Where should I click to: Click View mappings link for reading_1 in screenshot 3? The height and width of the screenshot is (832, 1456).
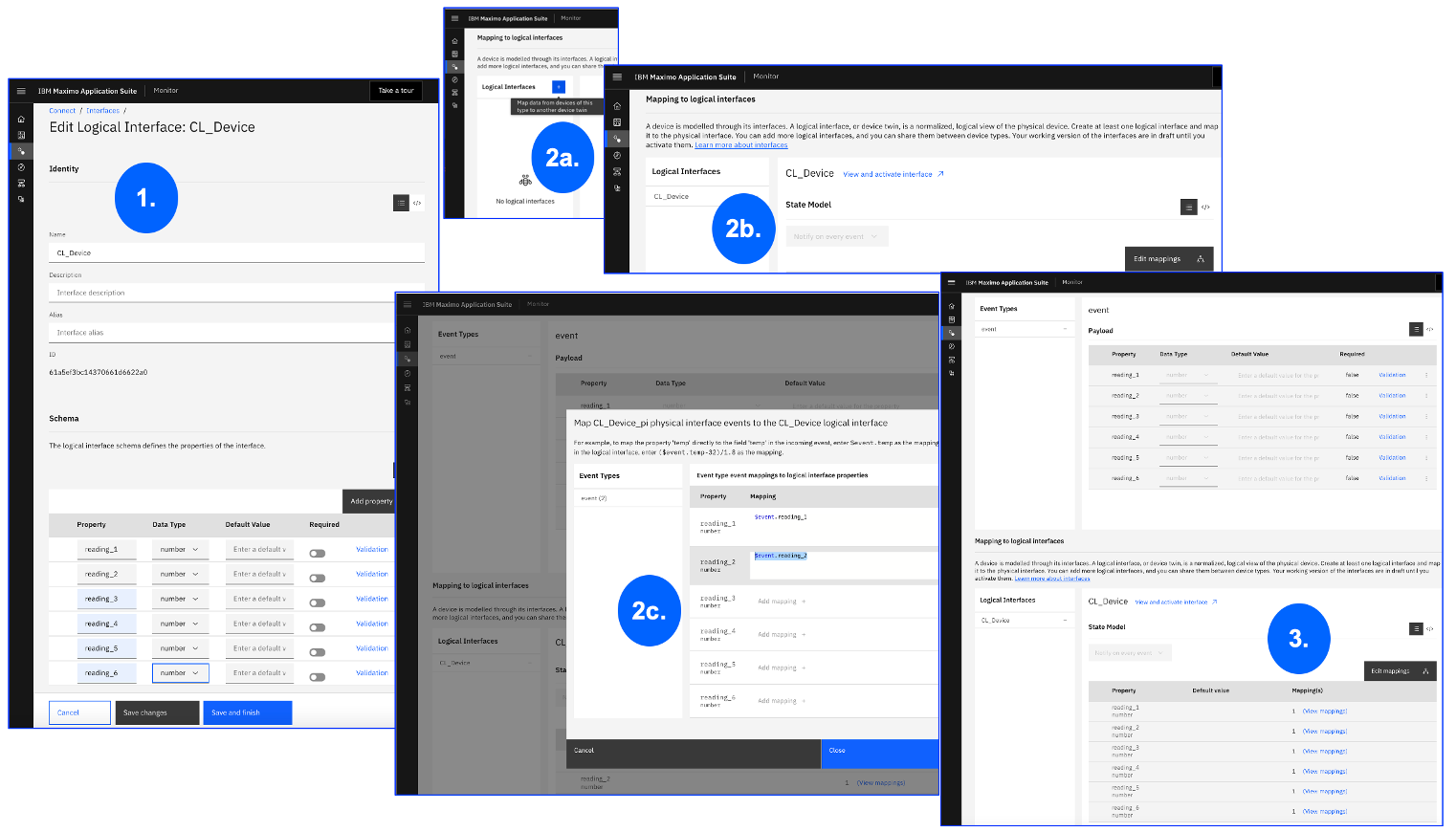pos(1325,712)
